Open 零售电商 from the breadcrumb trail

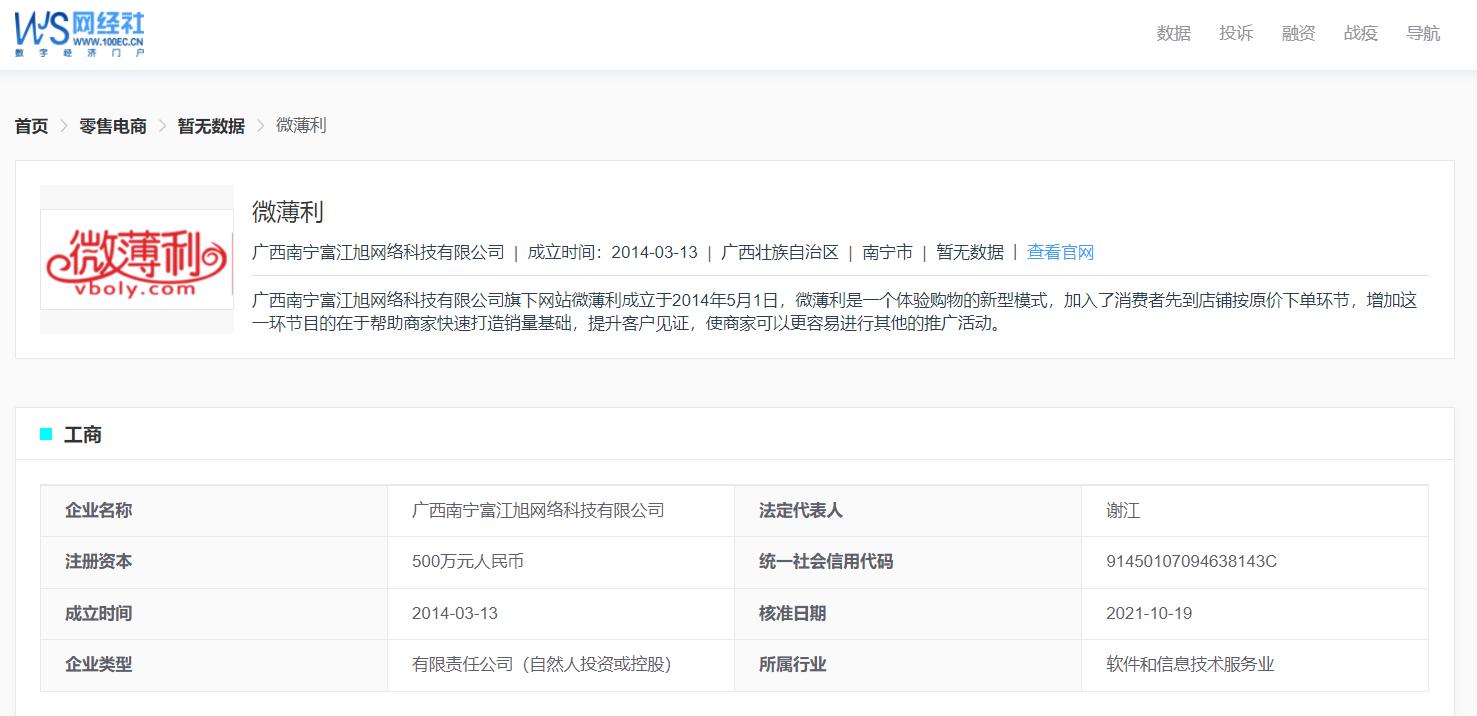[x=112, y=125]
